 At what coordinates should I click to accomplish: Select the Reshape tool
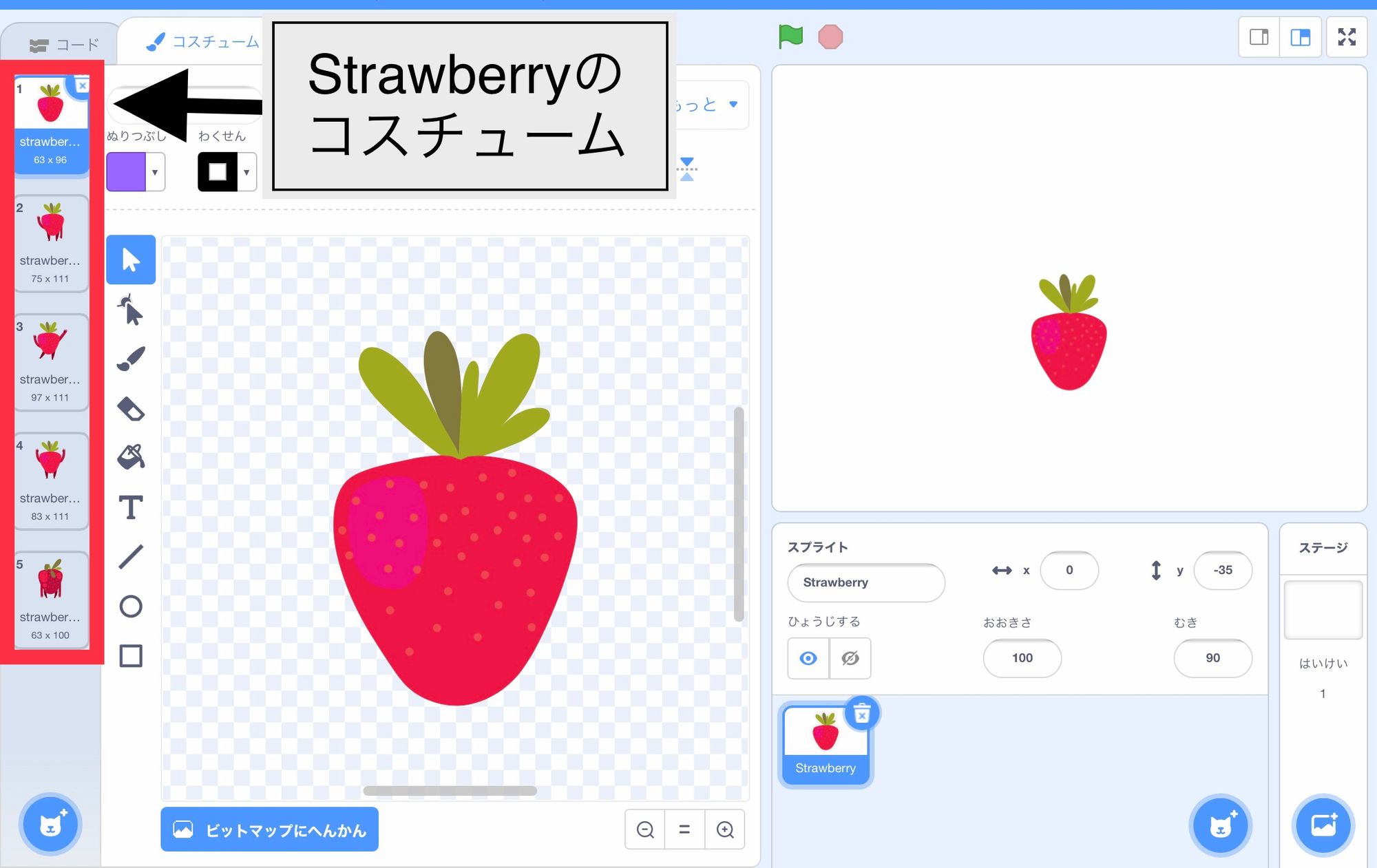click(x=130, y=310)
